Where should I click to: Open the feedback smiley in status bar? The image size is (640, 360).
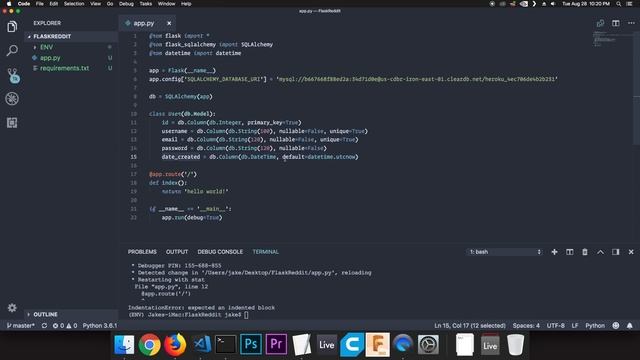tap(616, 326)
